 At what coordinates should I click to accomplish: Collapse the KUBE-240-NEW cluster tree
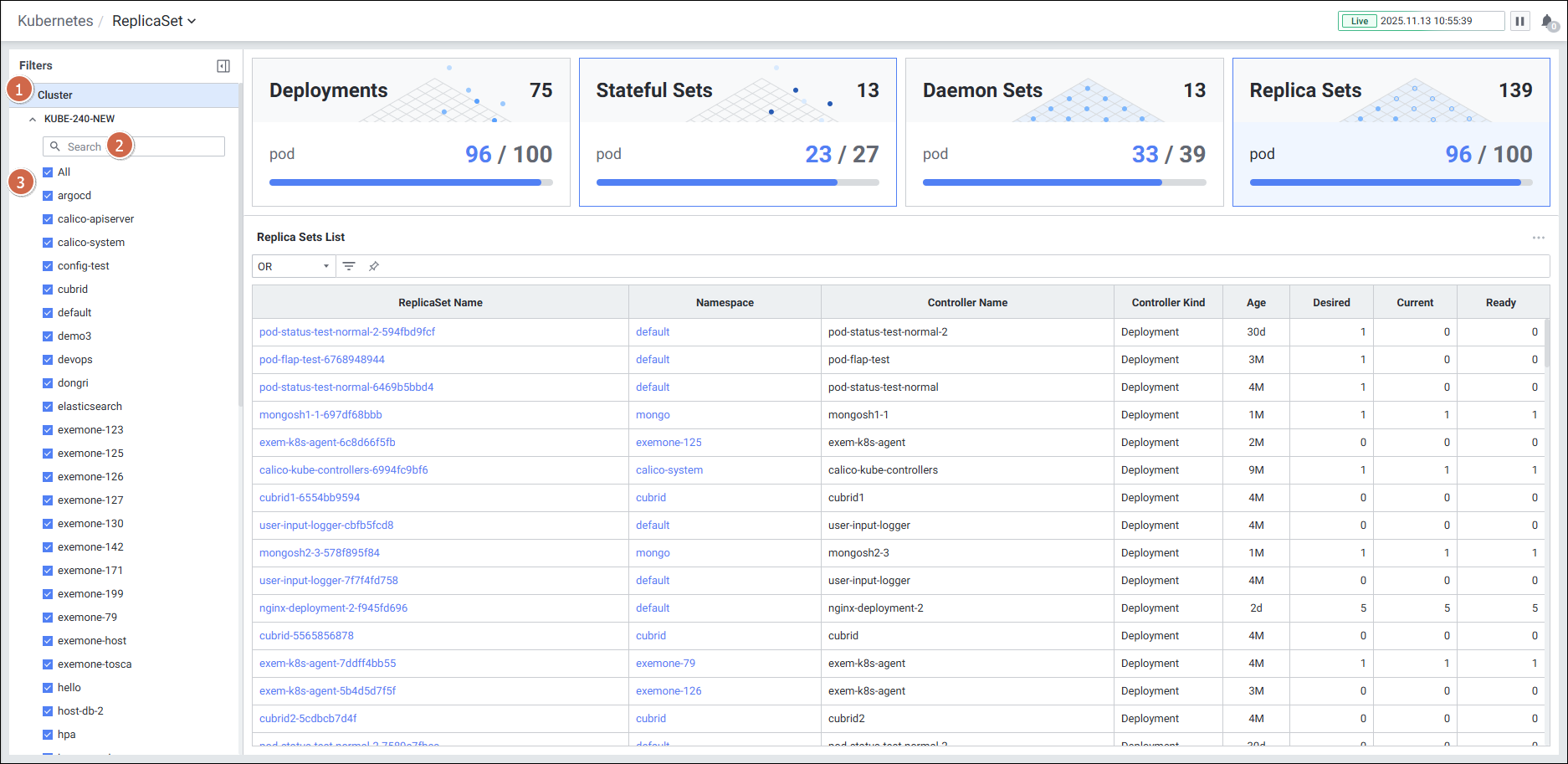(x=33, y=120)
